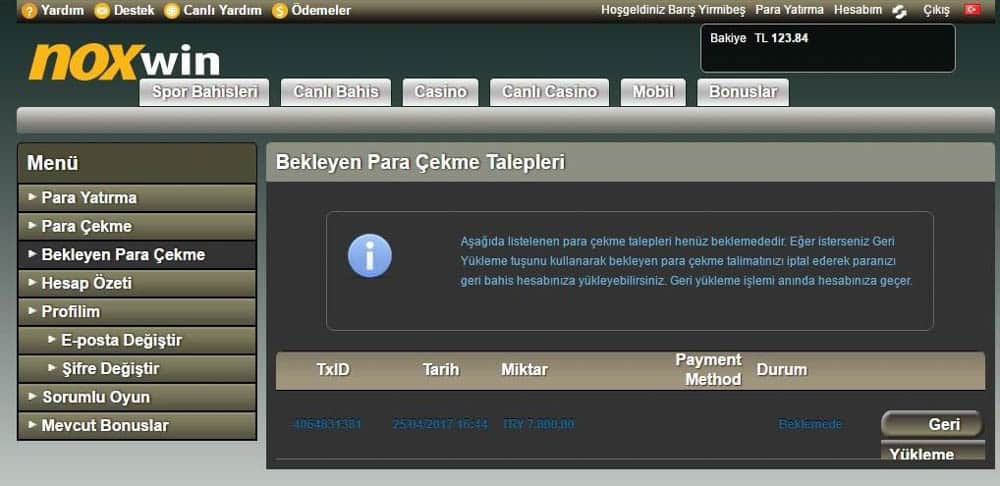Image resolution: width=1000 pixels, height=486 pixels.
Task: Switch to the Spor Bahisleri tab
Action: pyautogui.click(x=204, y=92)
